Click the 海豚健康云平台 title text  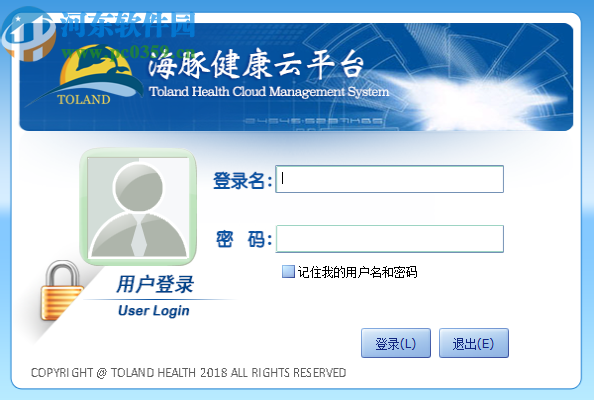point(256,64)
